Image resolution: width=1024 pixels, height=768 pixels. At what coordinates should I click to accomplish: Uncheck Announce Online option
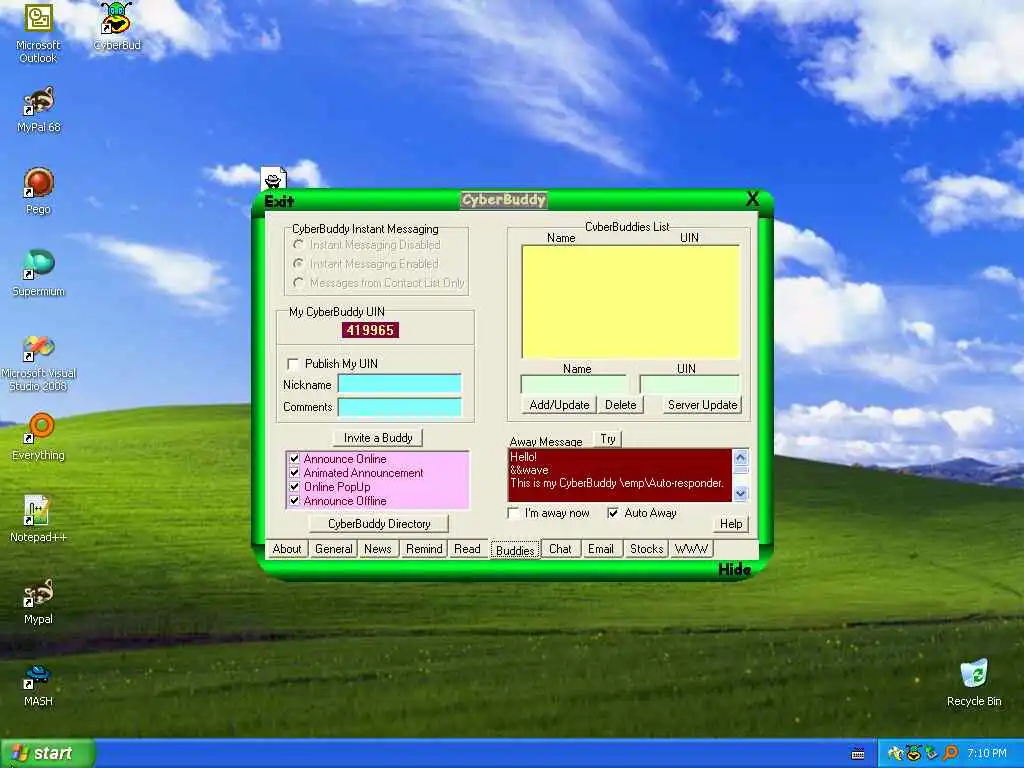pyautogui.click(x=295, y=458)
